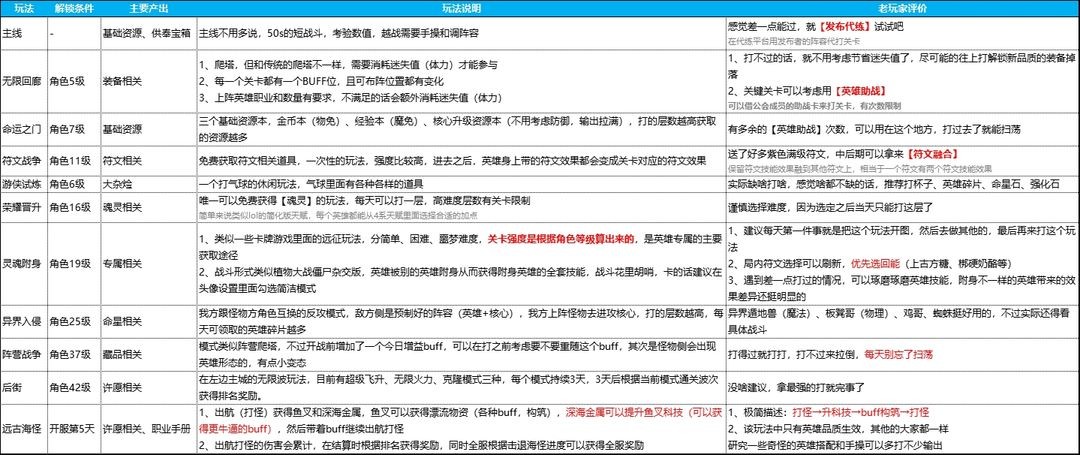1080x455 pixels.
Task: Click the 无限回廊 cell
Action: pos(23,77)
